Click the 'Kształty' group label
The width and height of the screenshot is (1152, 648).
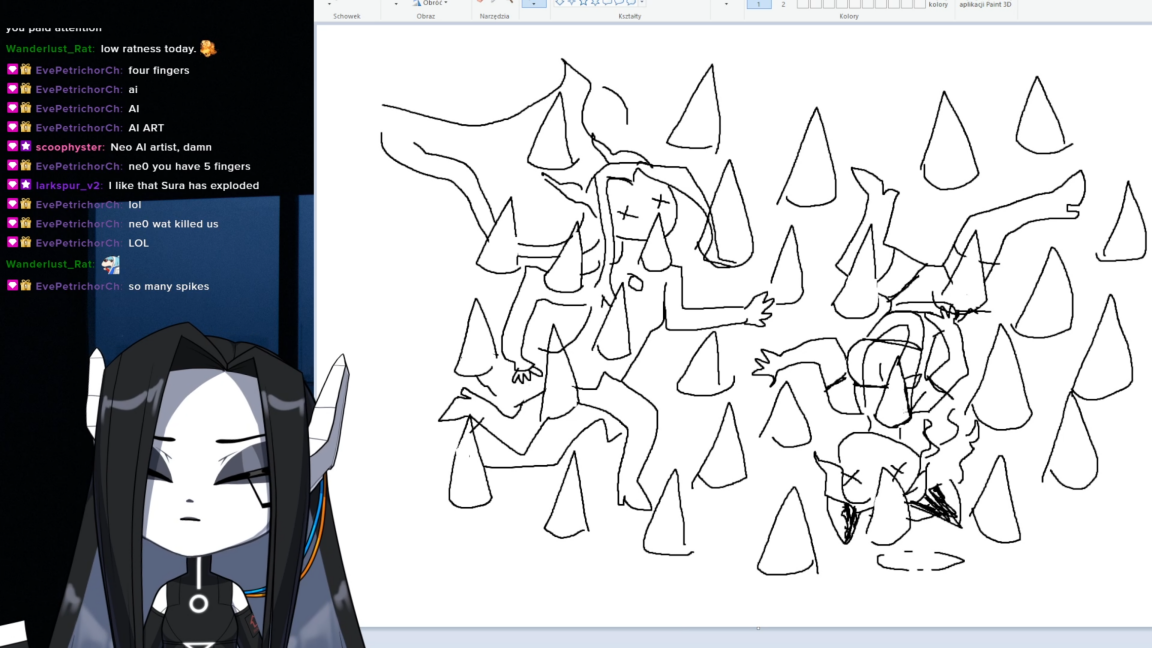(630, 16)
